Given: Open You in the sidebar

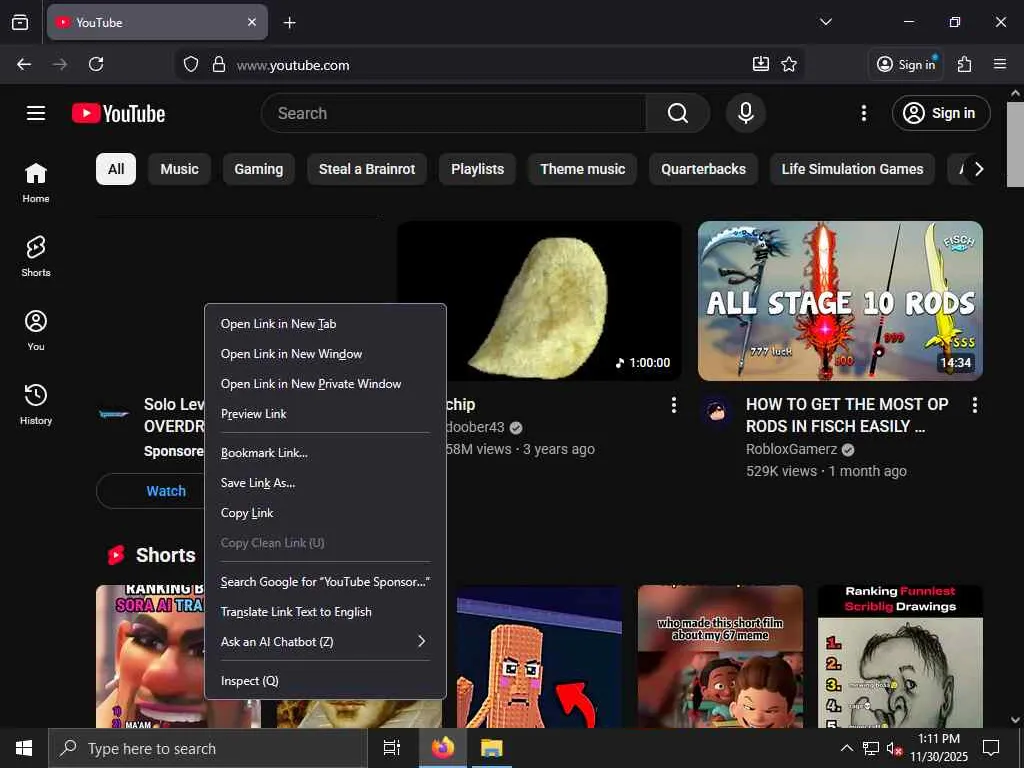Looking at the screenshot, I should click(x=36, y=330).
